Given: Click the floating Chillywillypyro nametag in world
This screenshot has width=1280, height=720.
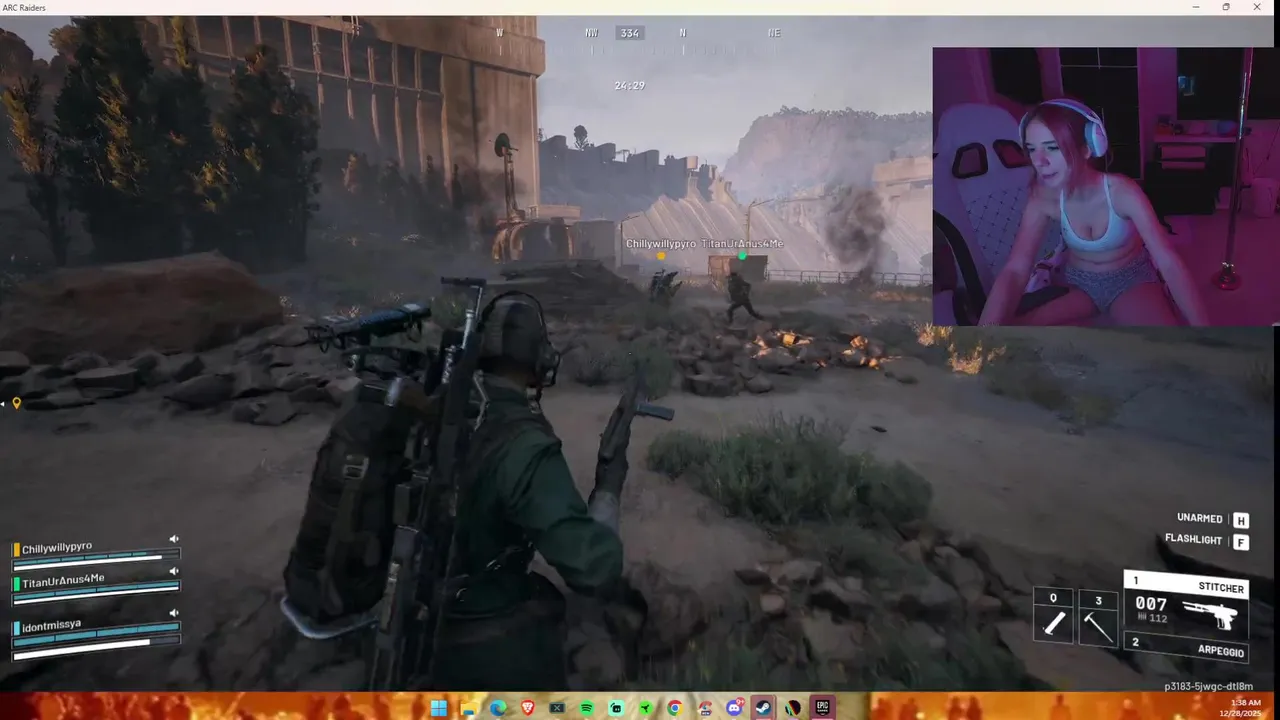Looking at the screenshot, I should (661, 244).
